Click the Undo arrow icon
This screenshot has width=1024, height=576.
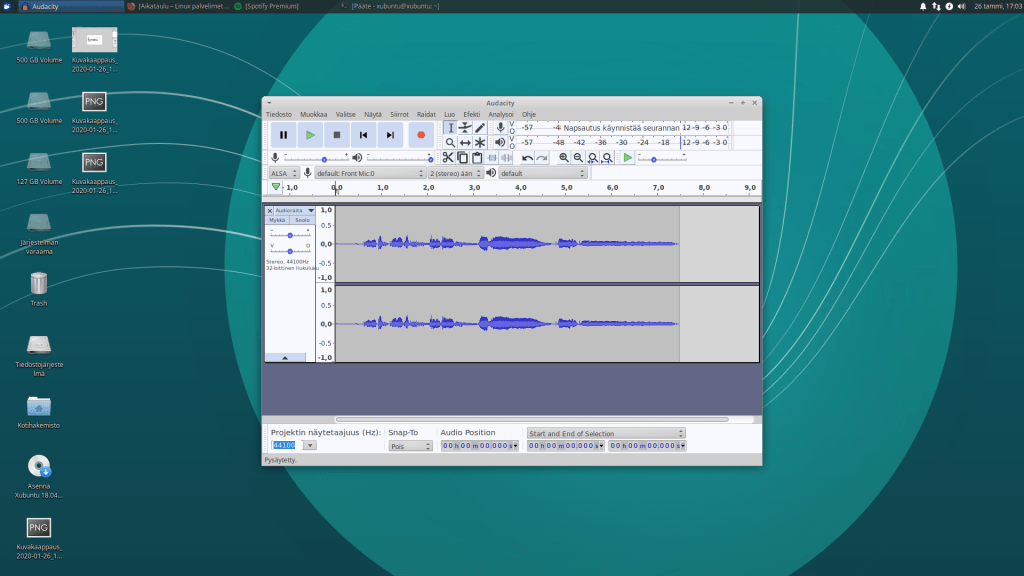527,158
